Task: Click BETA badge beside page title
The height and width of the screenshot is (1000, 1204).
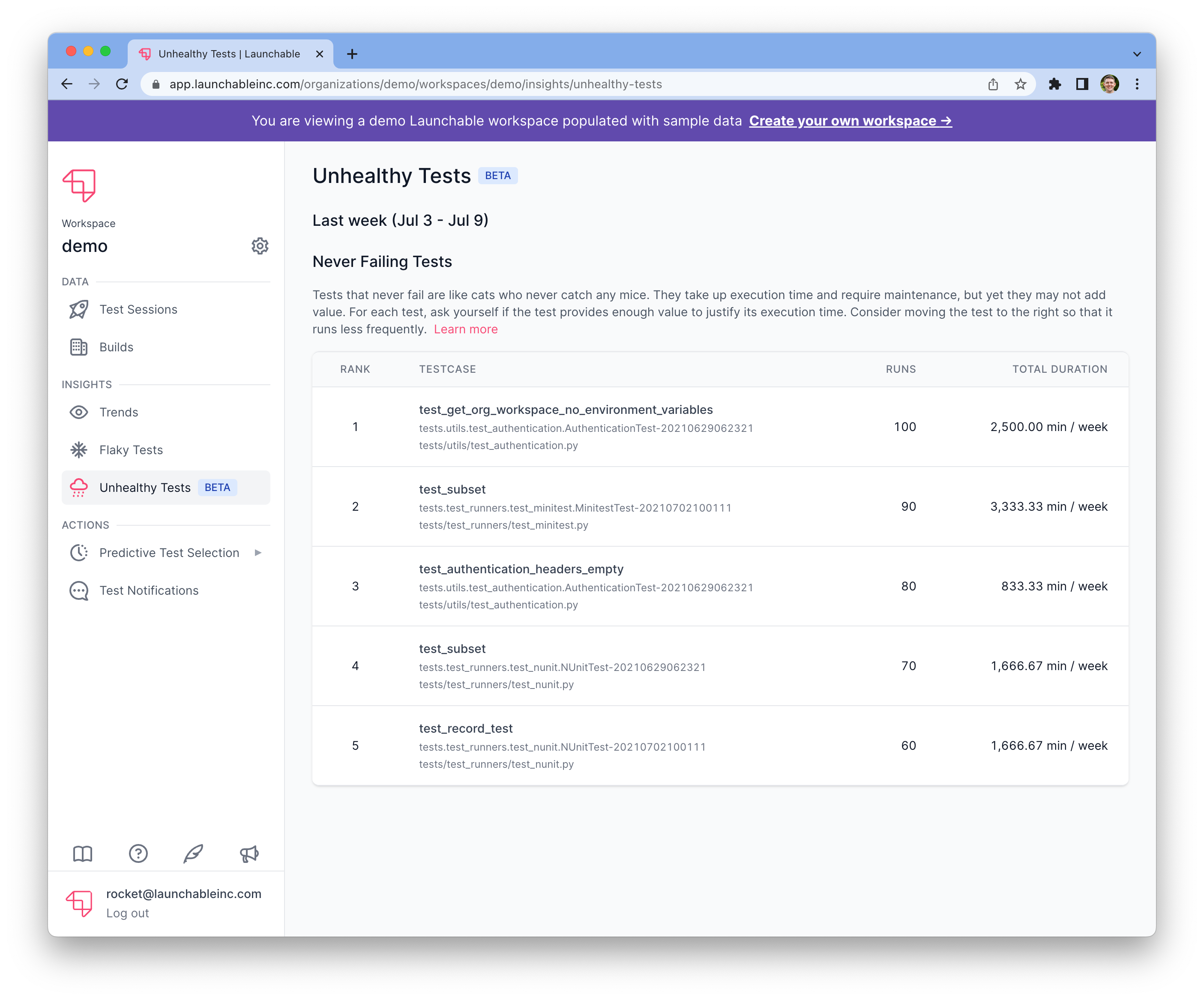Action: [x=497, y=176]
